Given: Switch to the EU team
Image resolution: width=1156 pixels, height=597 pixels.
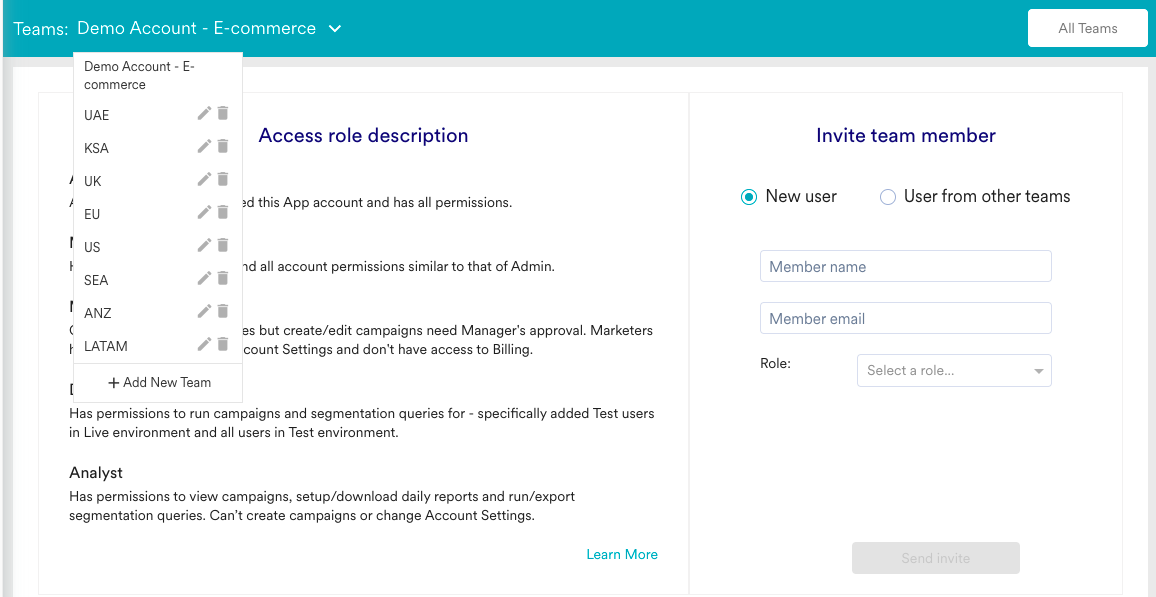Looking at the screenshot, I should [92, 214].
